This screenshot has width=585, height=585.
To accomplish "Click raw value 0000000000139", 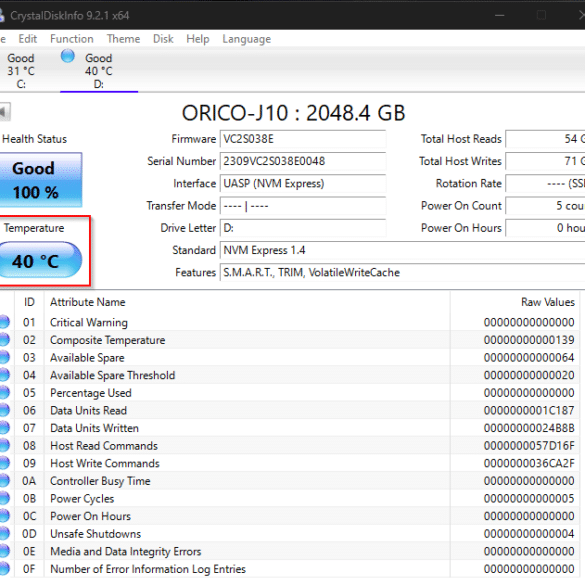I will (x=529, y=340).
